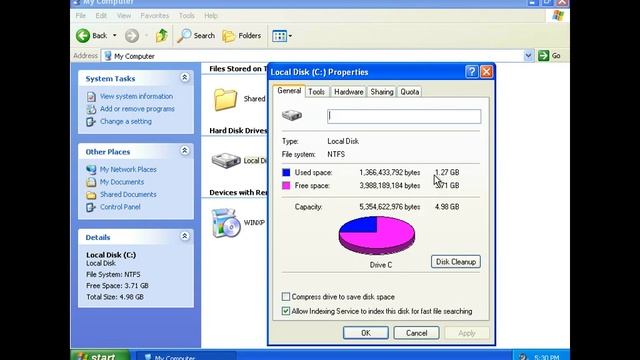This screenshot has width=640, height=360.
Task: Click the drive icon in Properties dialog
Action: pyautogui.click(x=292, y=116)
